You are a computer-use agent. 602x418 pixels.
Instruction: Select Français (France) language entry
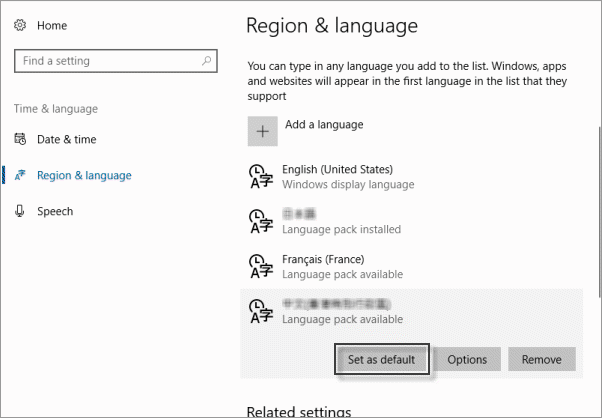[412, 266]
